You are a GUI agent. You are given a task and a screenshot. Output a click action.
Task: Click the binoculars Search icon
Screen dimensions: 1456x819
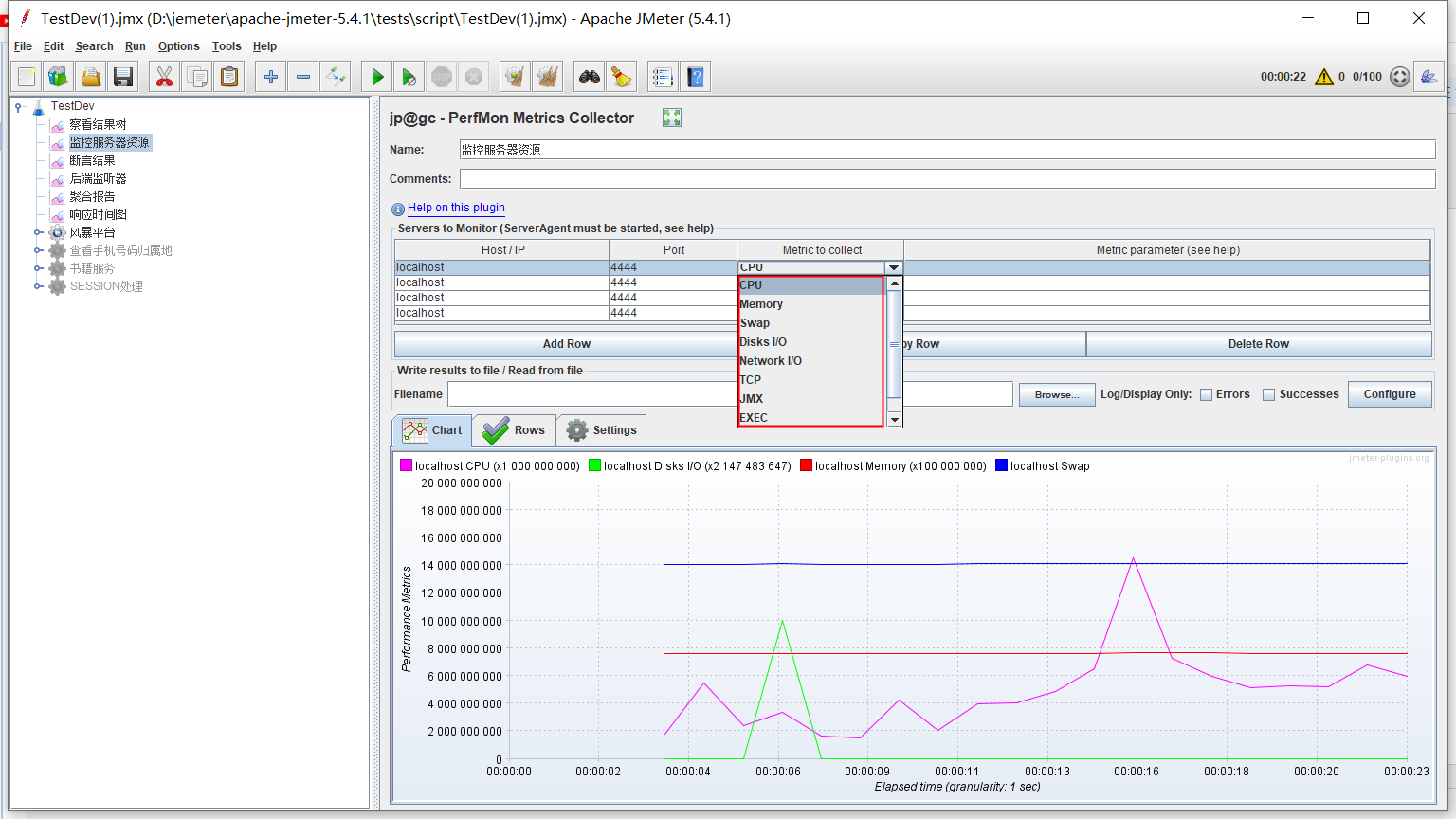[x=590, y=77]
